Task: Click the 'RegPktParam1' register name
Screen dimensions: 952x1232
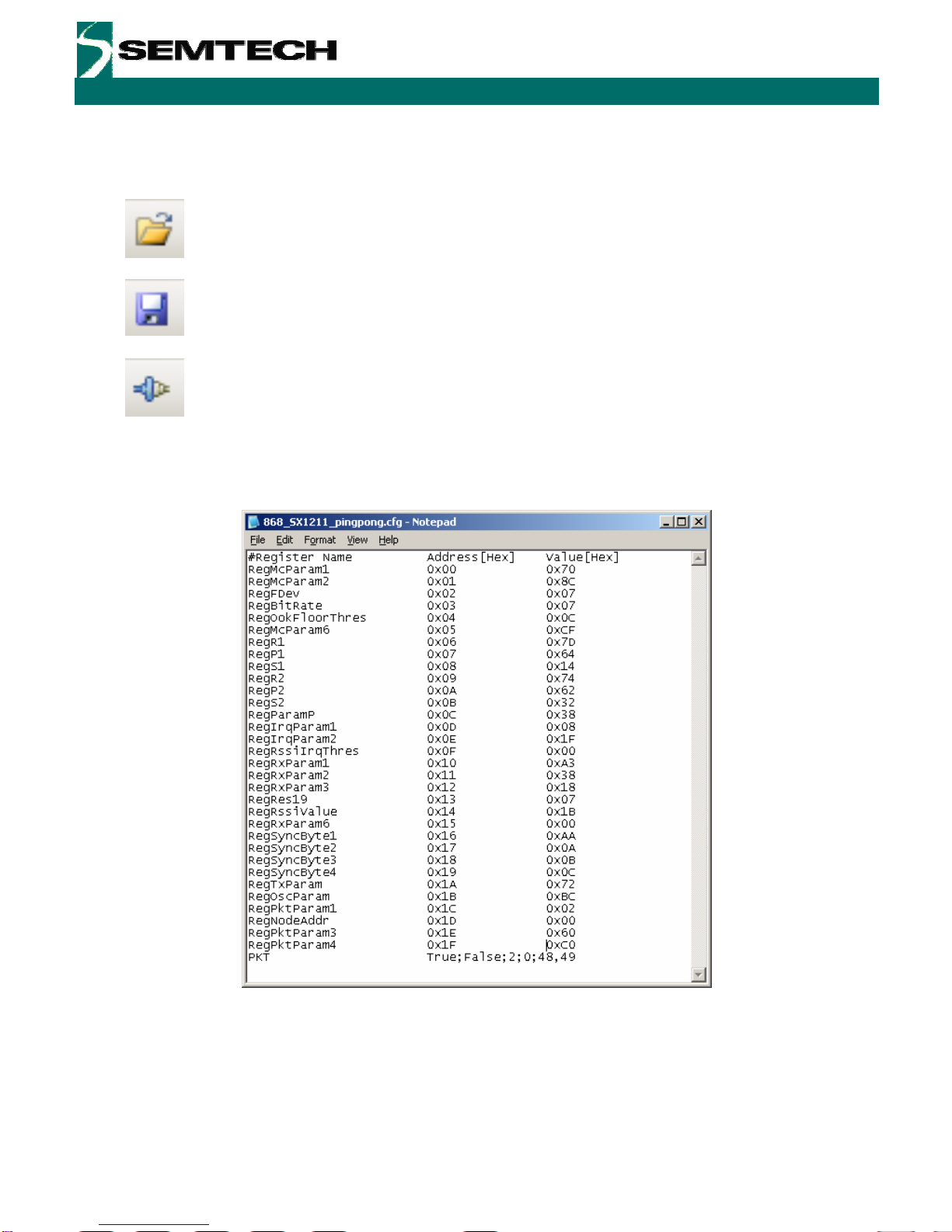Action: tap(292, 909)
